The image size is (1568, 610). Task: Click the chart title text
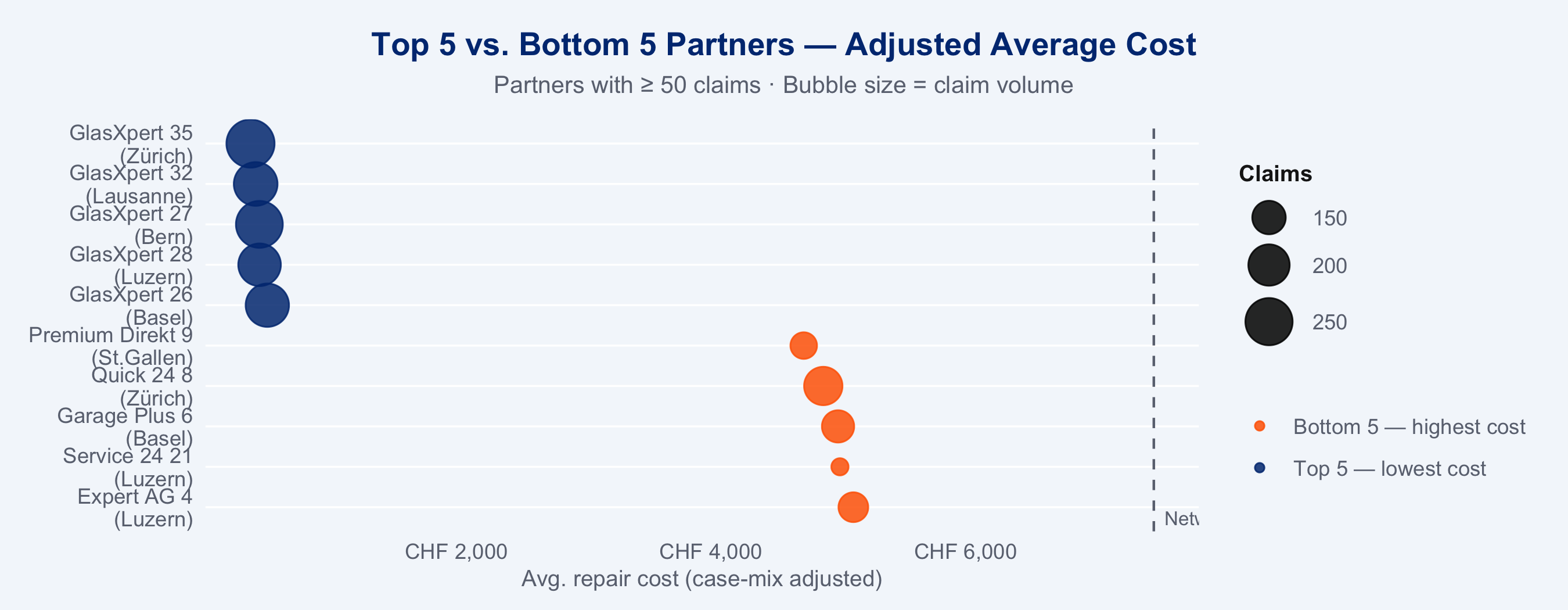(x=783, y=44)
